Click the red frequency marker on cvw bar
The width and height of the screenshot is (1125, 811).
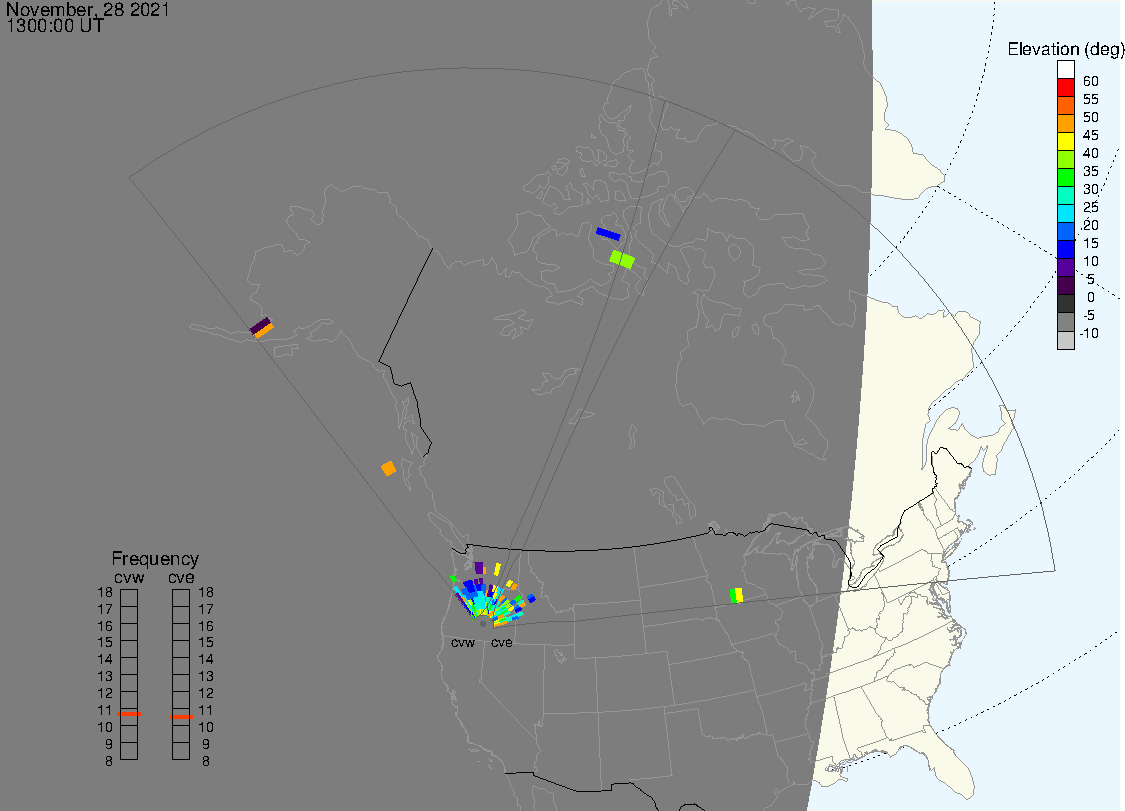click(129, 713)
